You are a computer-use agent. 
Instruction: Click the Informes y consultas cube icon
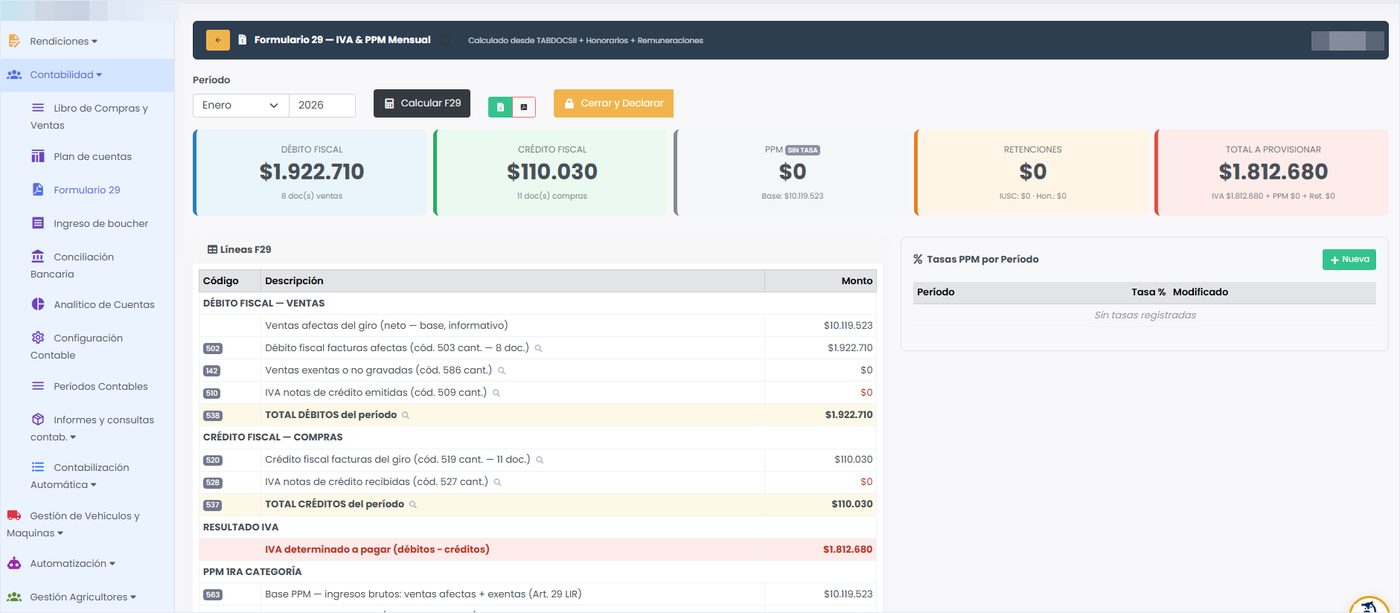point(38,420)
